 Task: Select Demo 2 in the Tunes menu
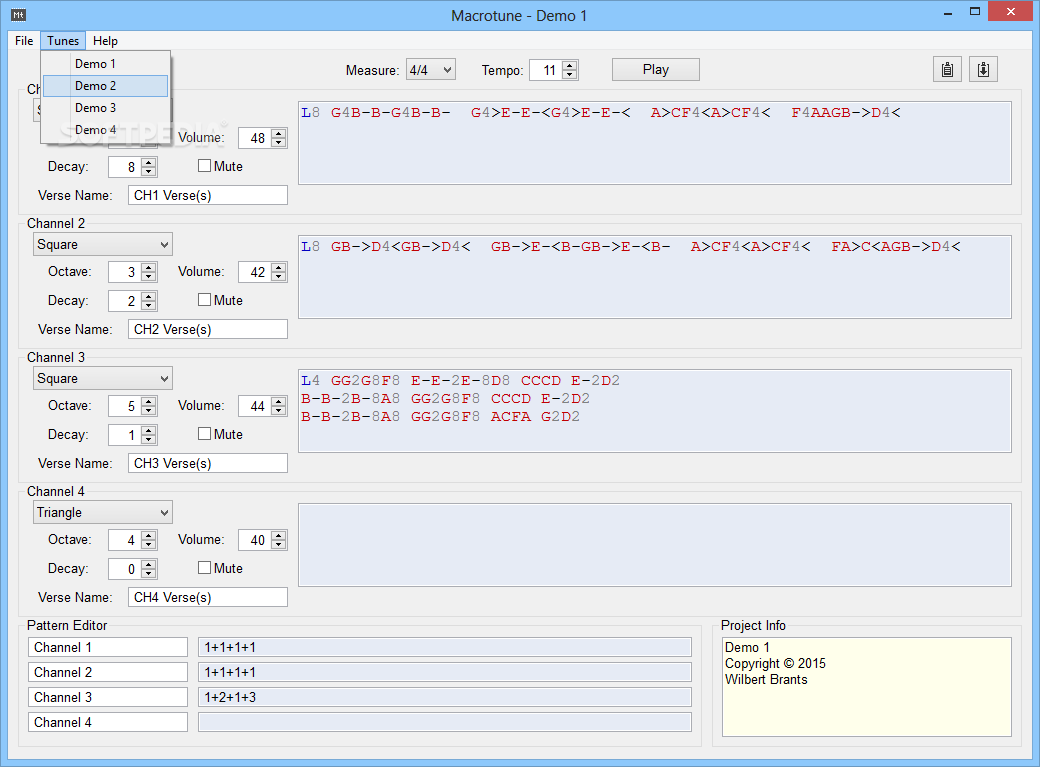(105, 86)
